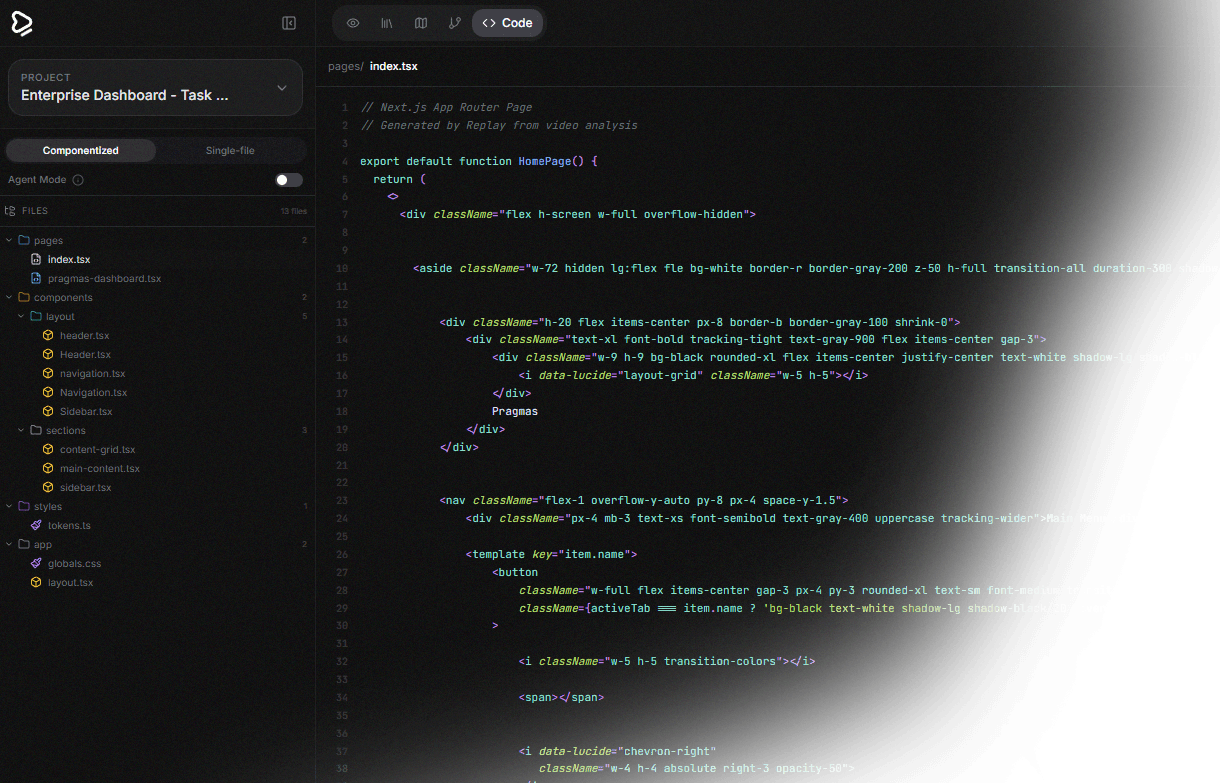Image resolution: width=1220 pixels, height=783 pixels.
Task: Open pragmas-dashboard.tsx file
Action: click(x=104, y=278)
